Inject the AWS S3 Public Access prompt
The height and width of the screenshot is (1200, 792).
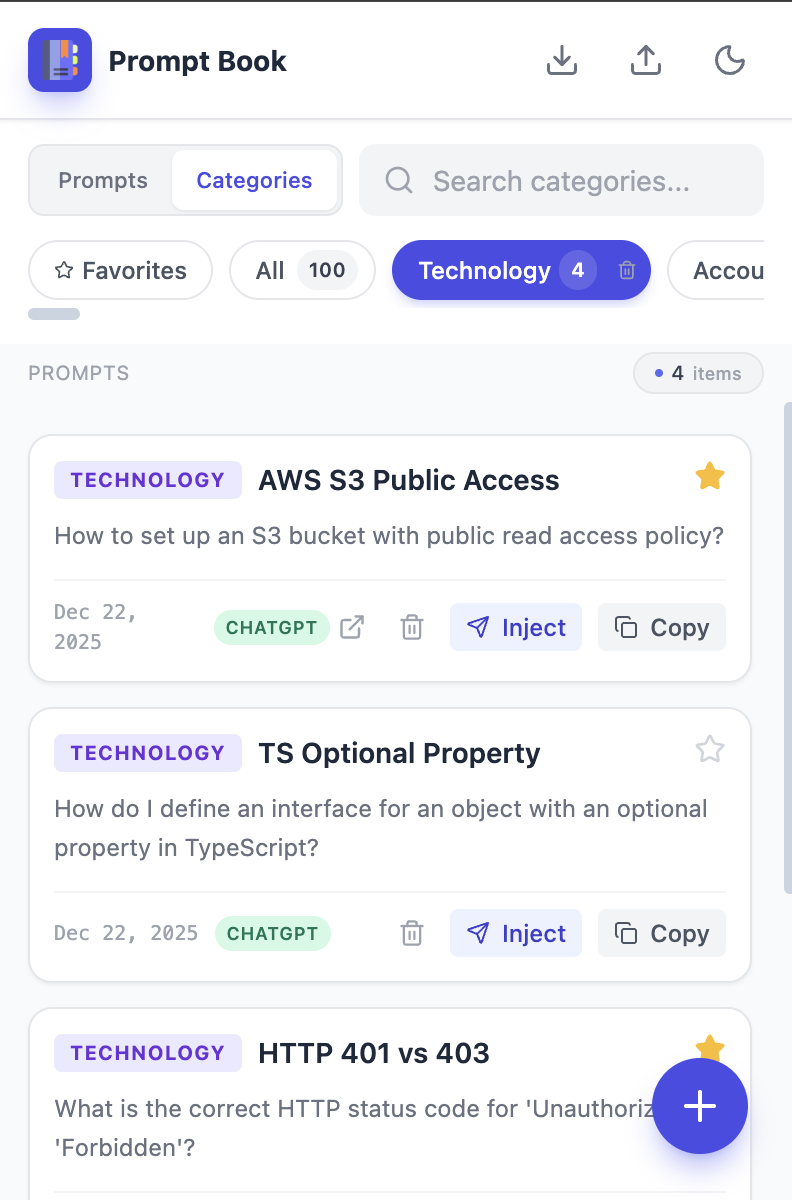coord(516,627)
